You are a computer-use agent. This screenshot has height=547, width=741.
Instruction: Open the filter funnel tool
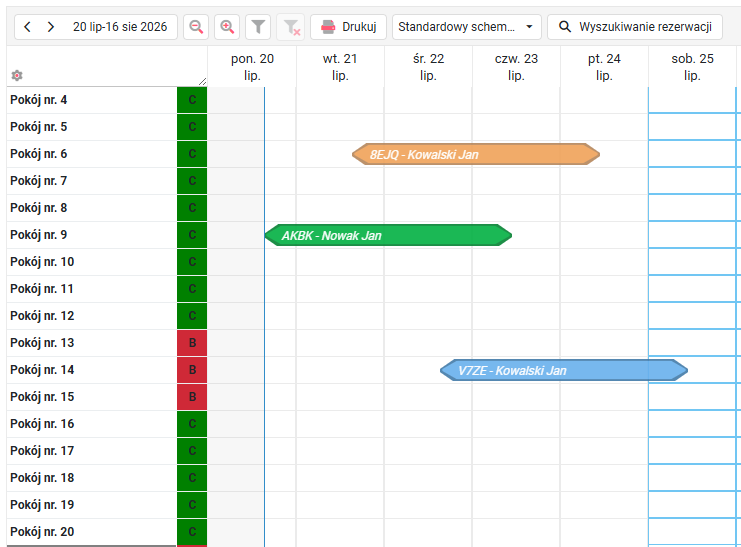point(258,27)
